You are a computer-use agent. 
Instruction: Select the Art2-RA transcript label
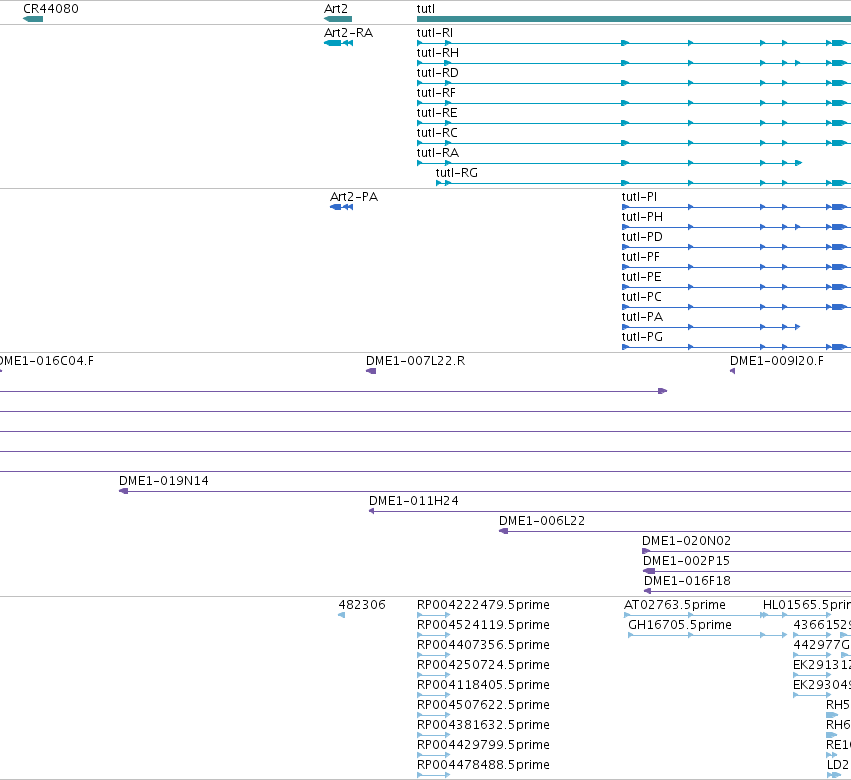tap(348, 33)
